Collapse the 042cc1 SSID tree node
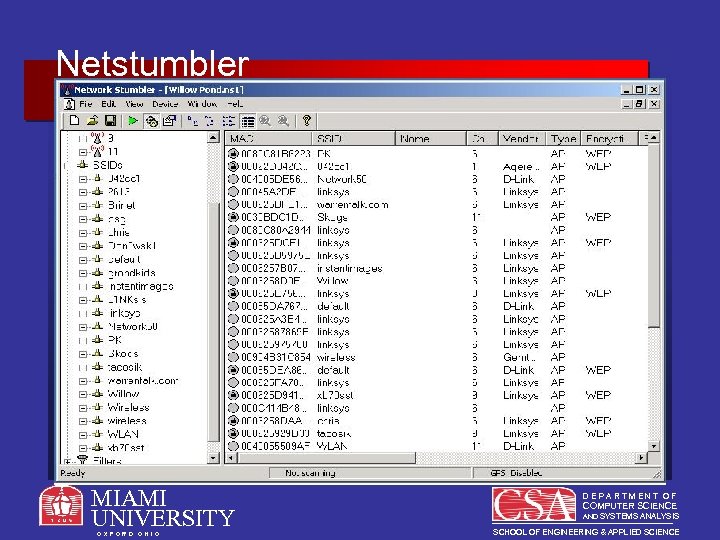This screenshot has width=720, height=540. (83, 179)
